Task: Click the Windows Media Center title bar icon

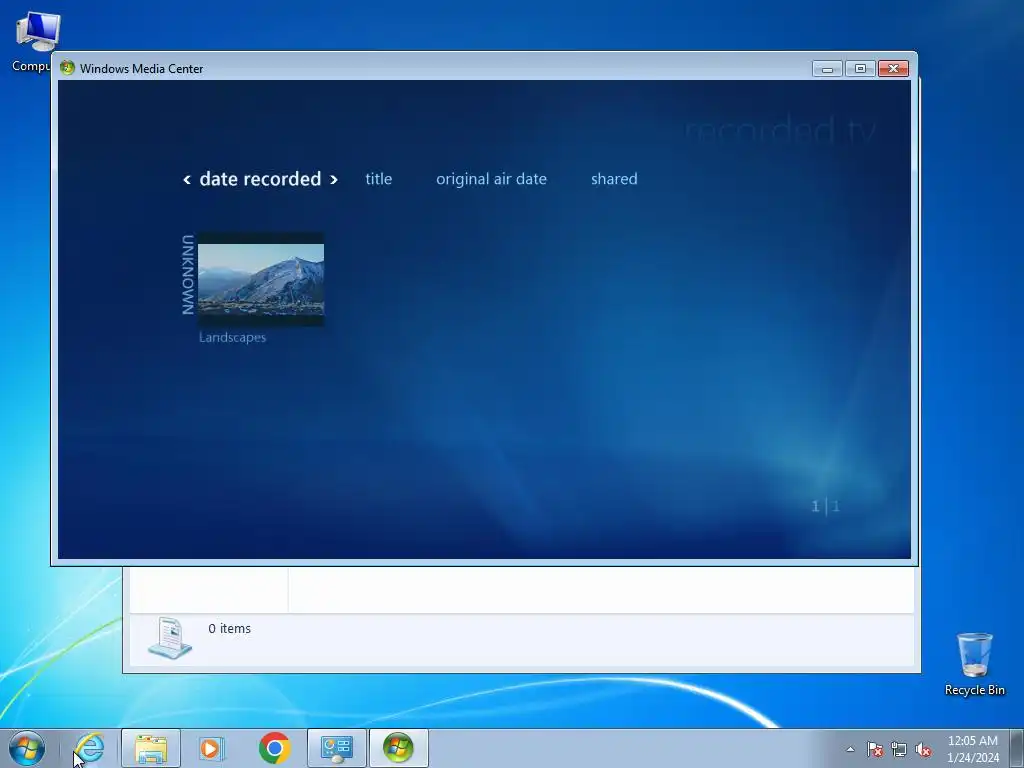Action: click(67, 68)
